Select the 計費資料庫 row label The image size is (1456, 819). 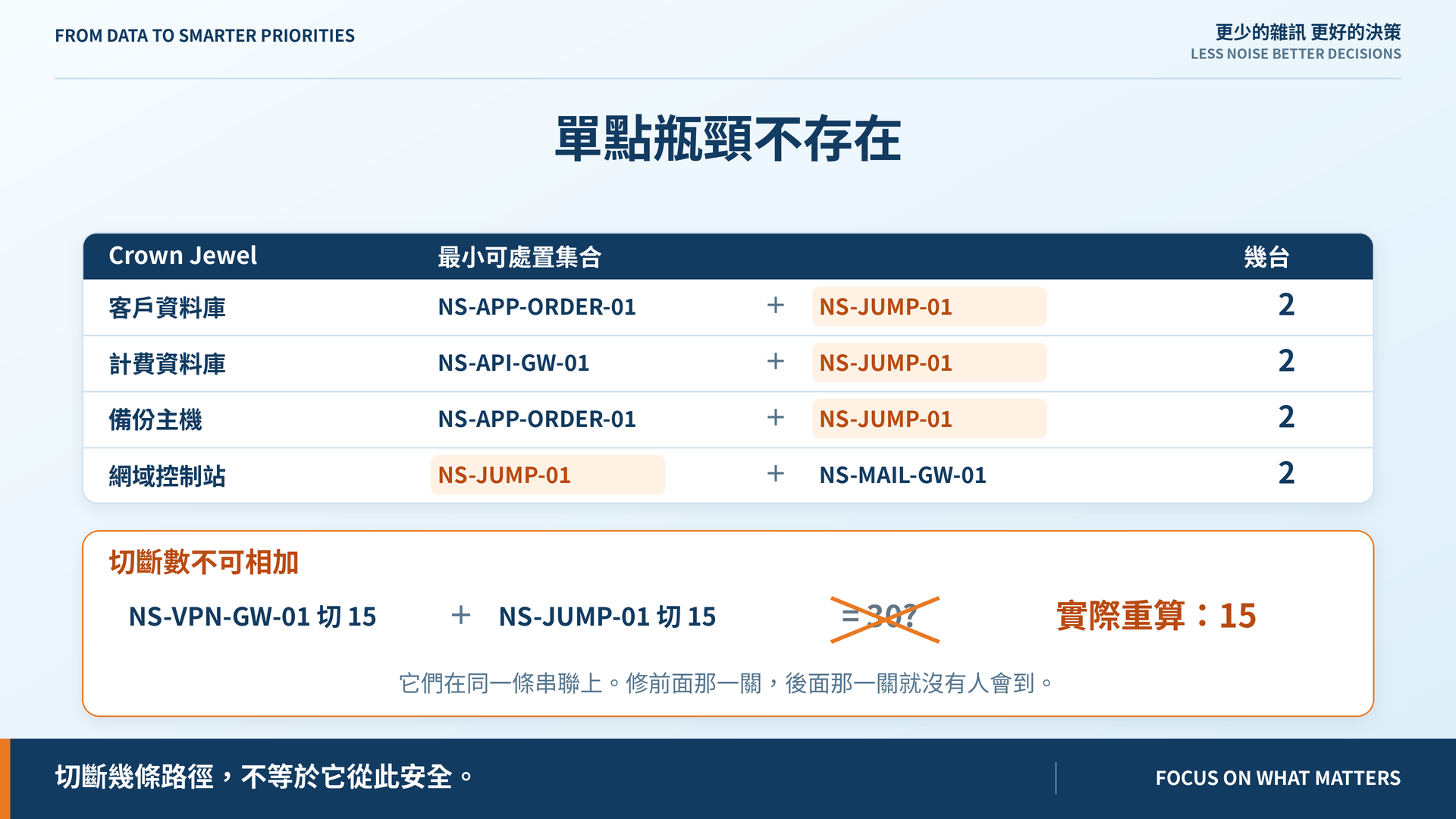[168, 363]
